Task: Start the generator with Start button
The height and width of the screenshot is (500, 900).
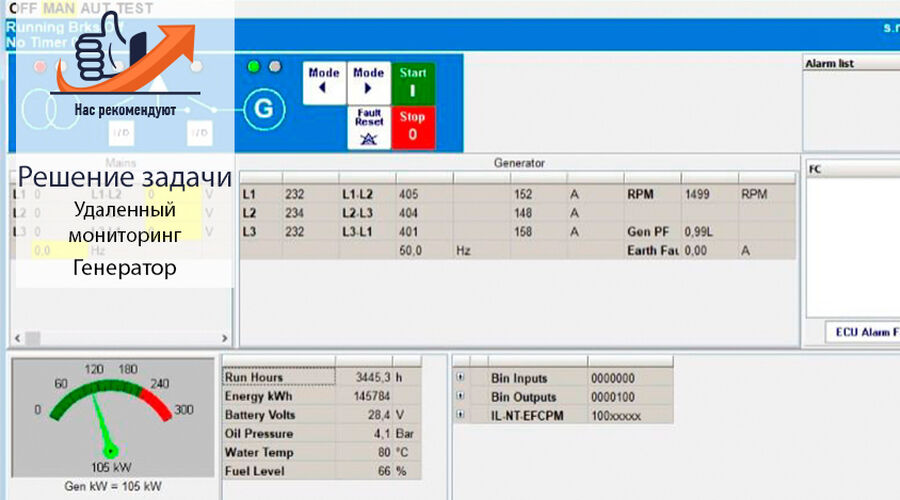Action: tap(413, 83)
